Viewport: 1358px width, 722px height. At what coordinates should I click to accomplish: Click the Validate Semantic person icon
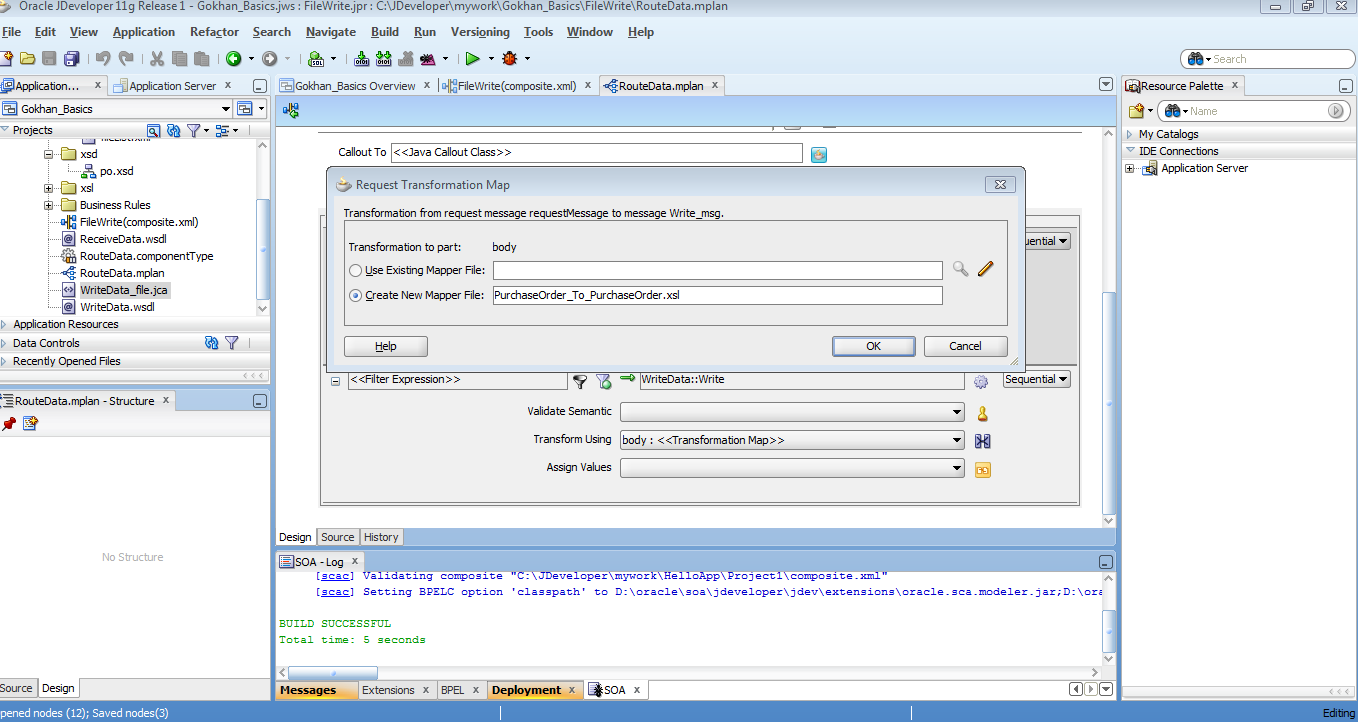pyautogui.click(x=982, y=411)
